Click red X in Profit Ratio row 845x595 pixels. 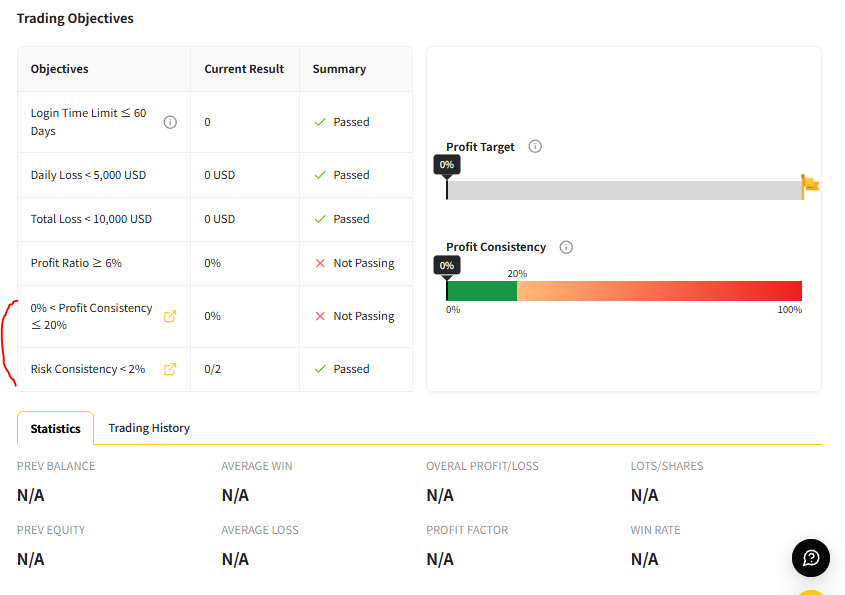tap(320, 263)
